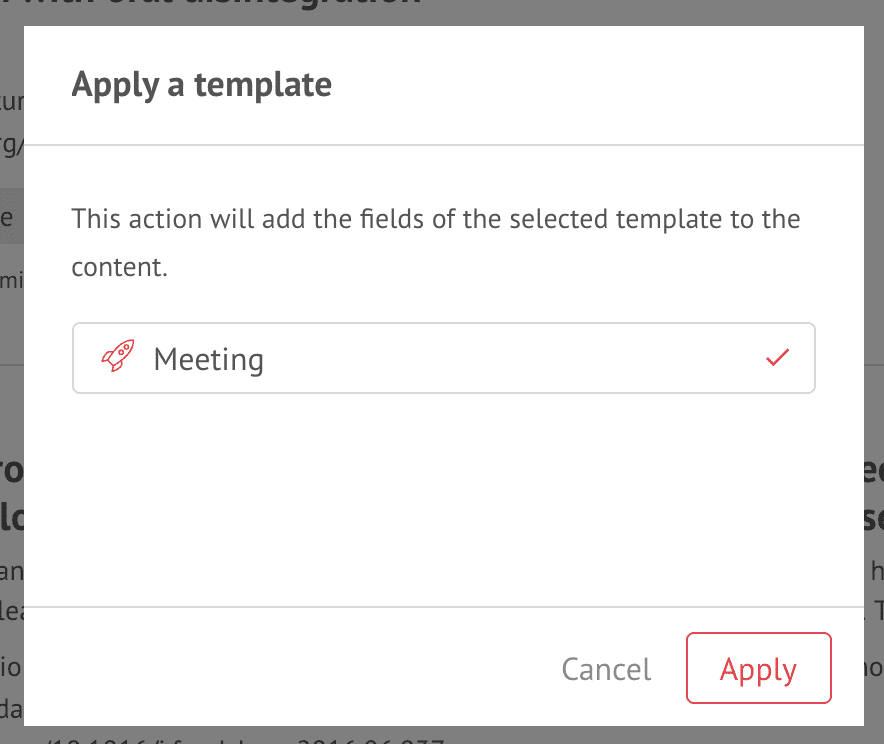Click the "Apply a template" dialog heading
This screenshot has height=744, width=884.
[x=201, y=85]
